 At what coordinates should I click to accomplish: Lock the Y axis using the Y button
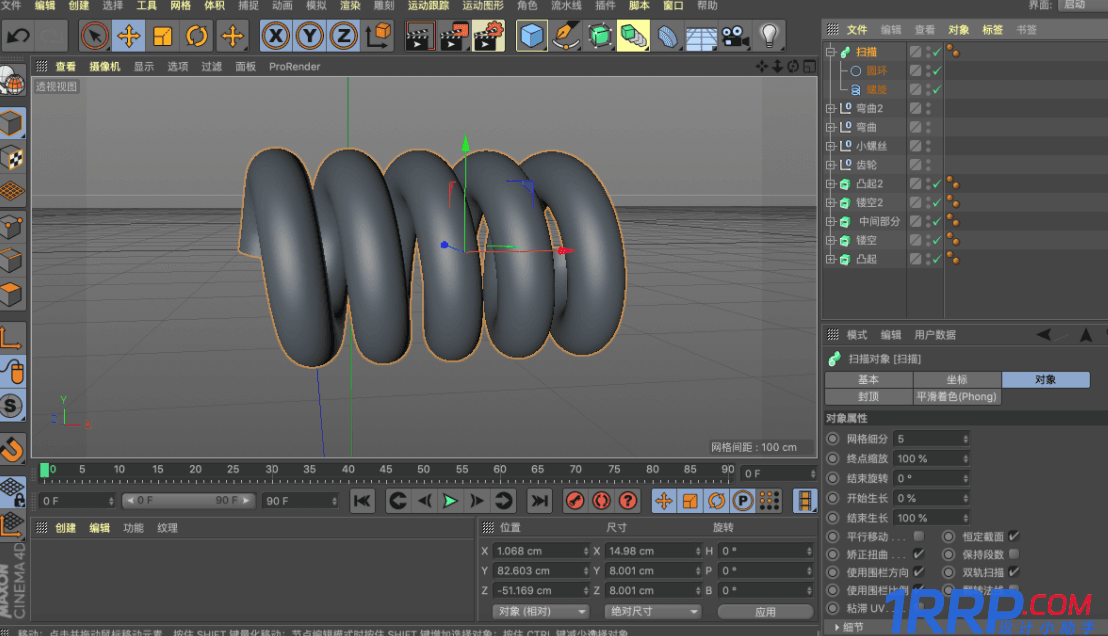310,36
